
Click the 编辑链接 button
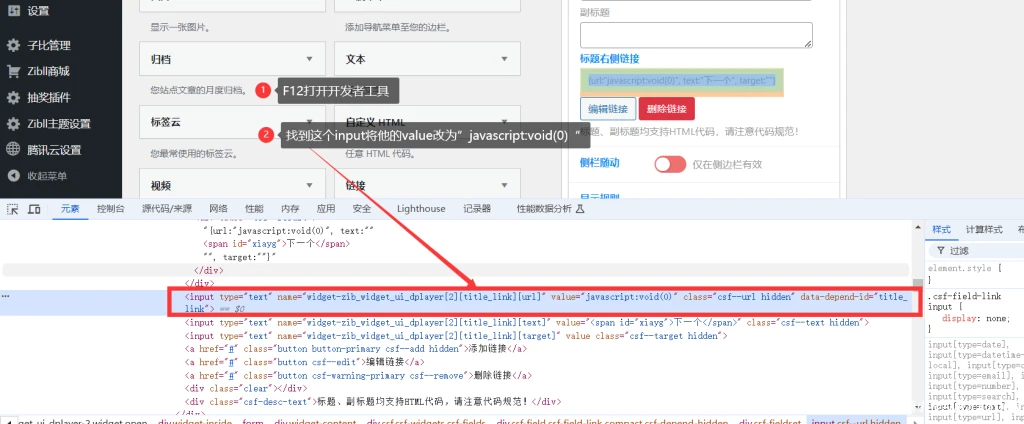coord(607,109)
